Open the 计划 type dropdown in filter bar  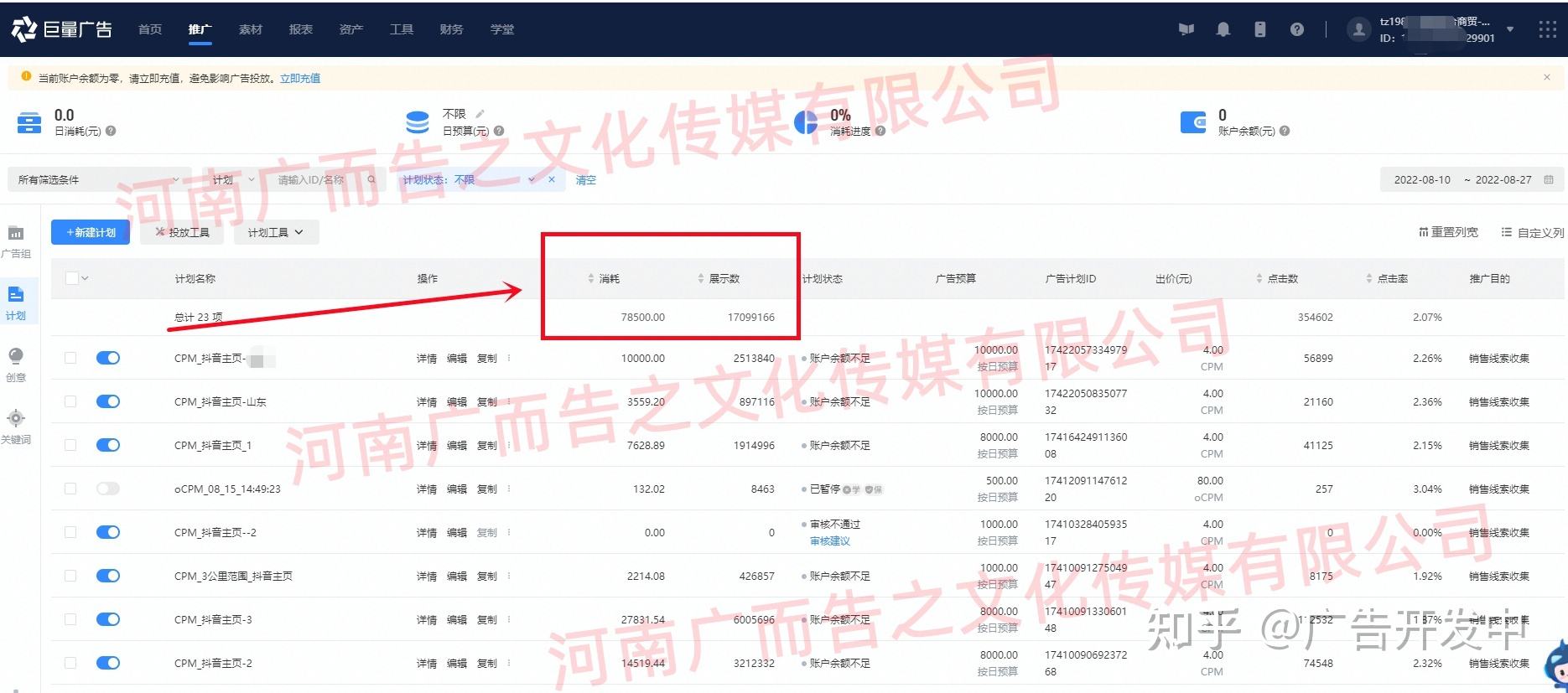click(x=232, y=179)
